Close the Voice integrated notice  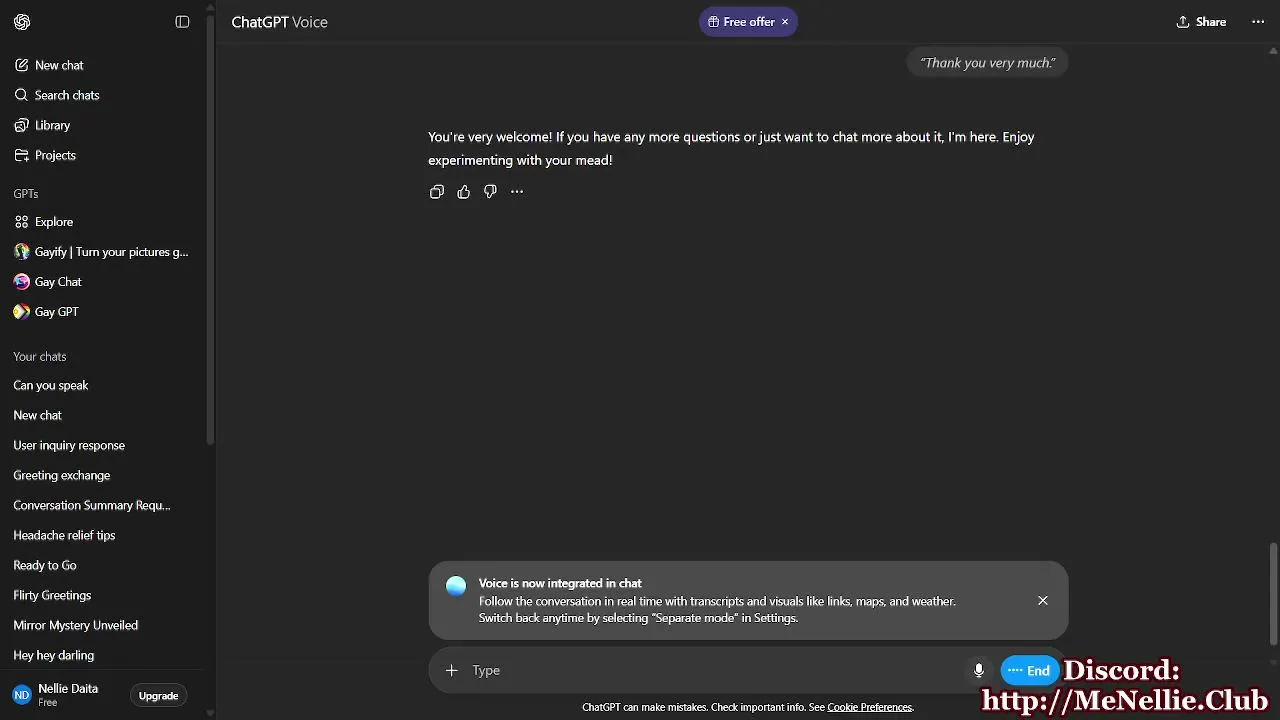pos(1043,600)
